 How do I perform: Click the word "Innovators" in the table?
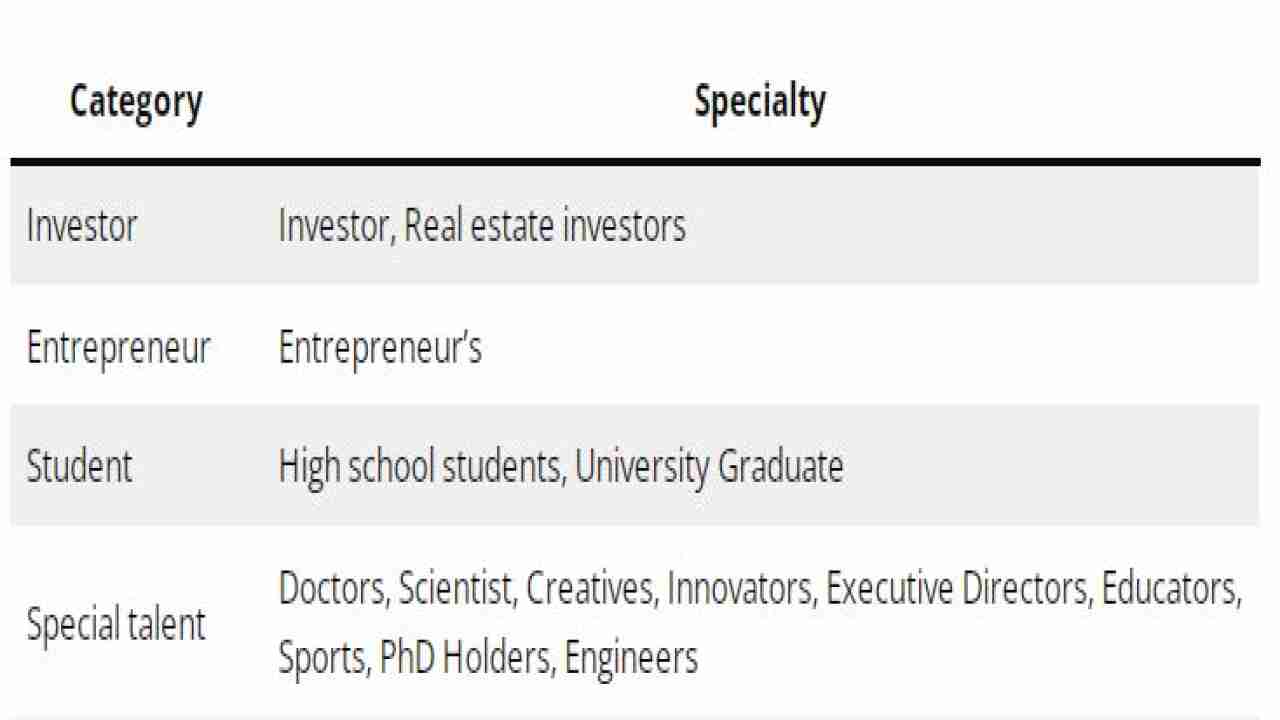click(x=740, y=589)
